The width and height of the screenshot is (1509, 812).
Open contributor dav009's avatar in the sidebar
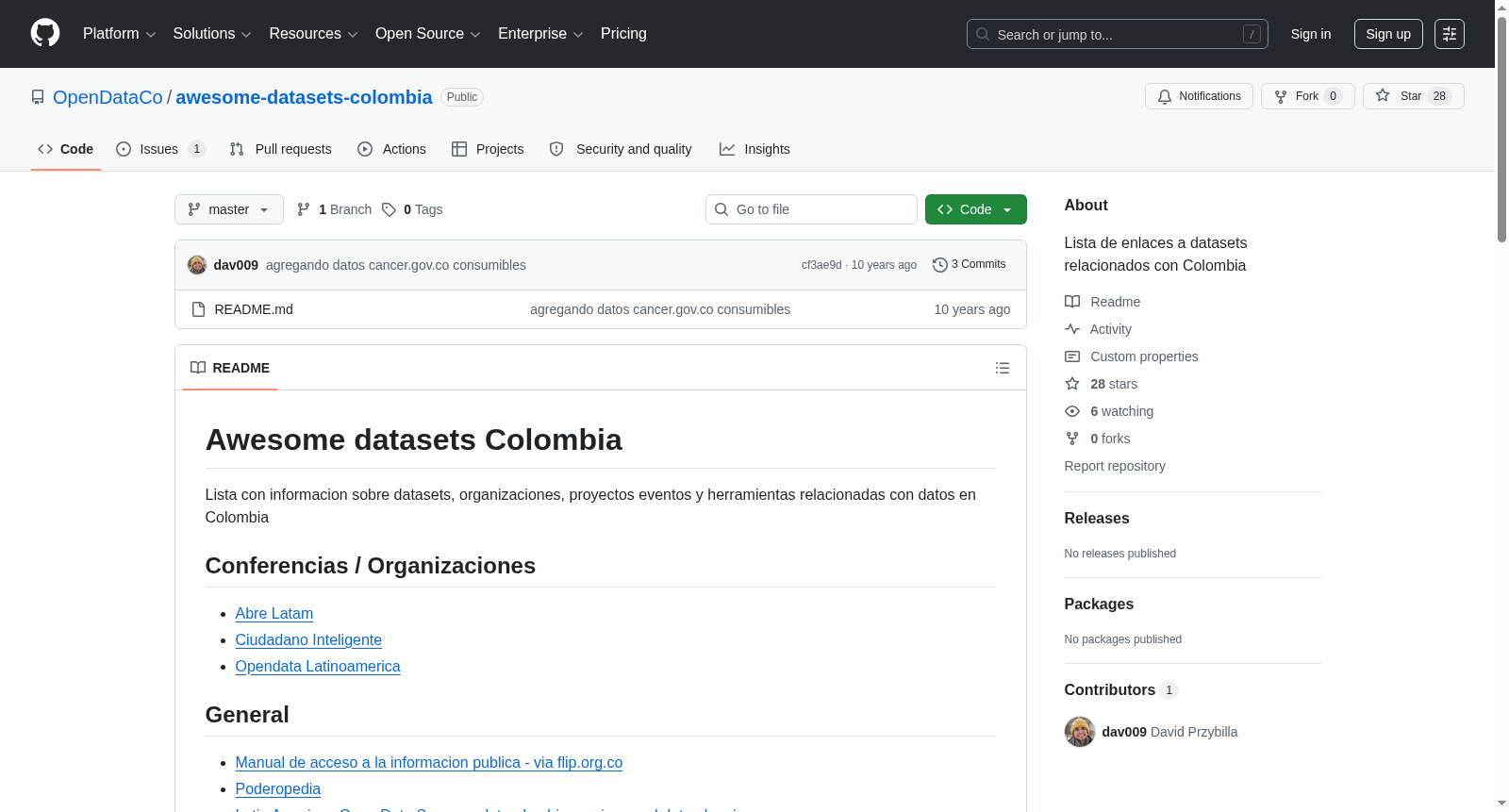1080,732
